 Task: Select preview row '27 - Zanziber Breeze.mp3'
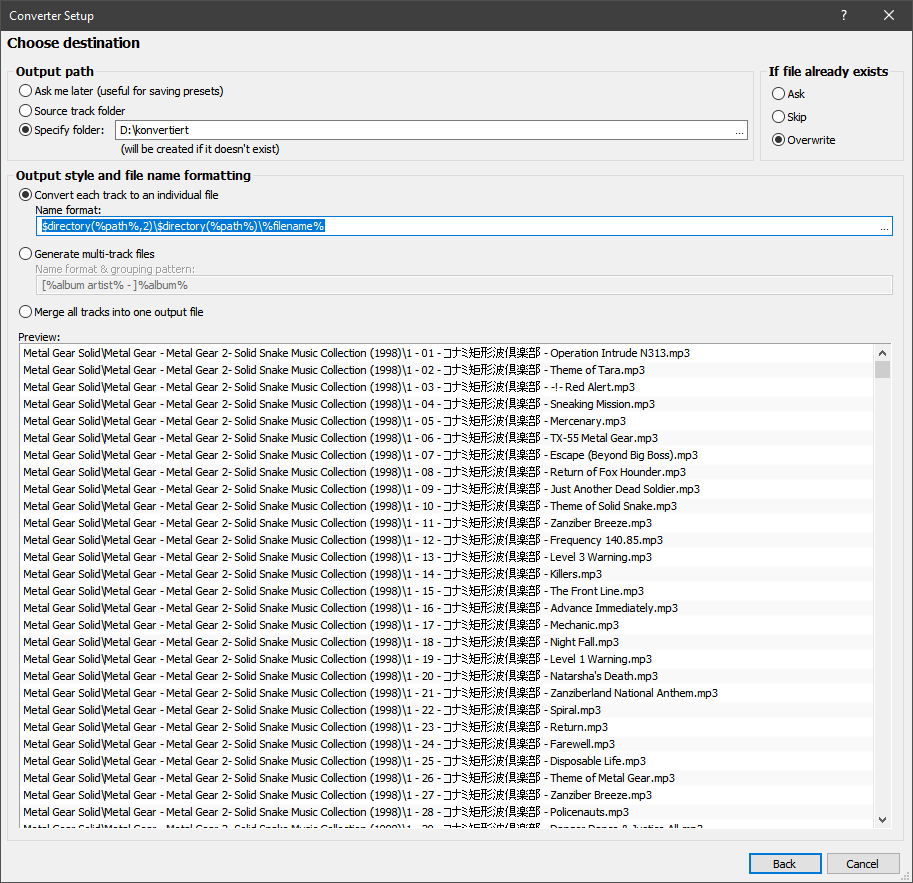[446, 795]
